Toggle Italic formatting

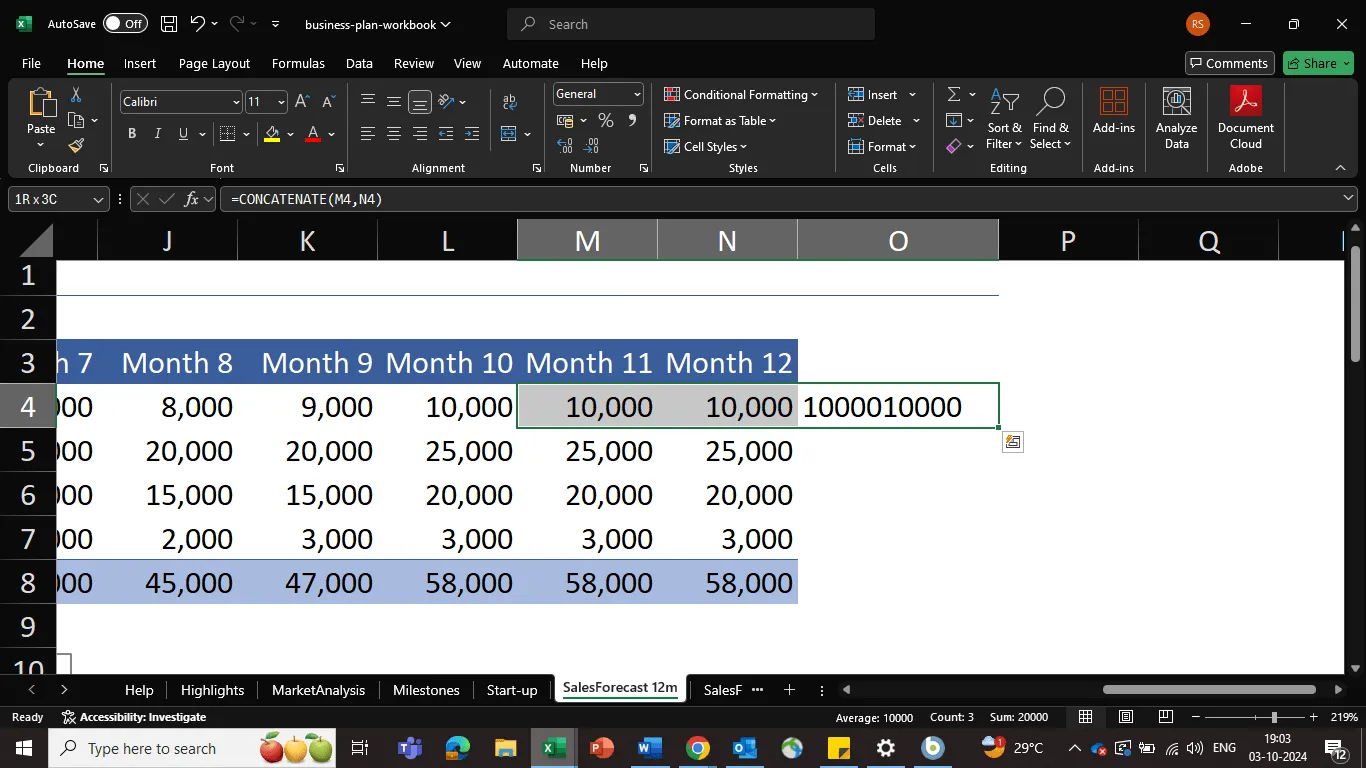click(158, 134)
